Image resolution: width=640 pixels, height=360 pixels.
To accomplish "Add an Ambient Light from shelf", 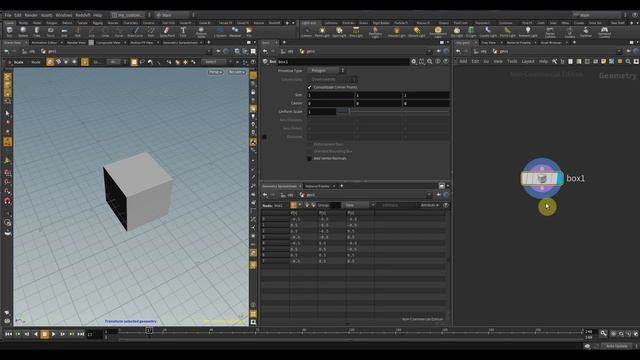I will click(528, 32).
